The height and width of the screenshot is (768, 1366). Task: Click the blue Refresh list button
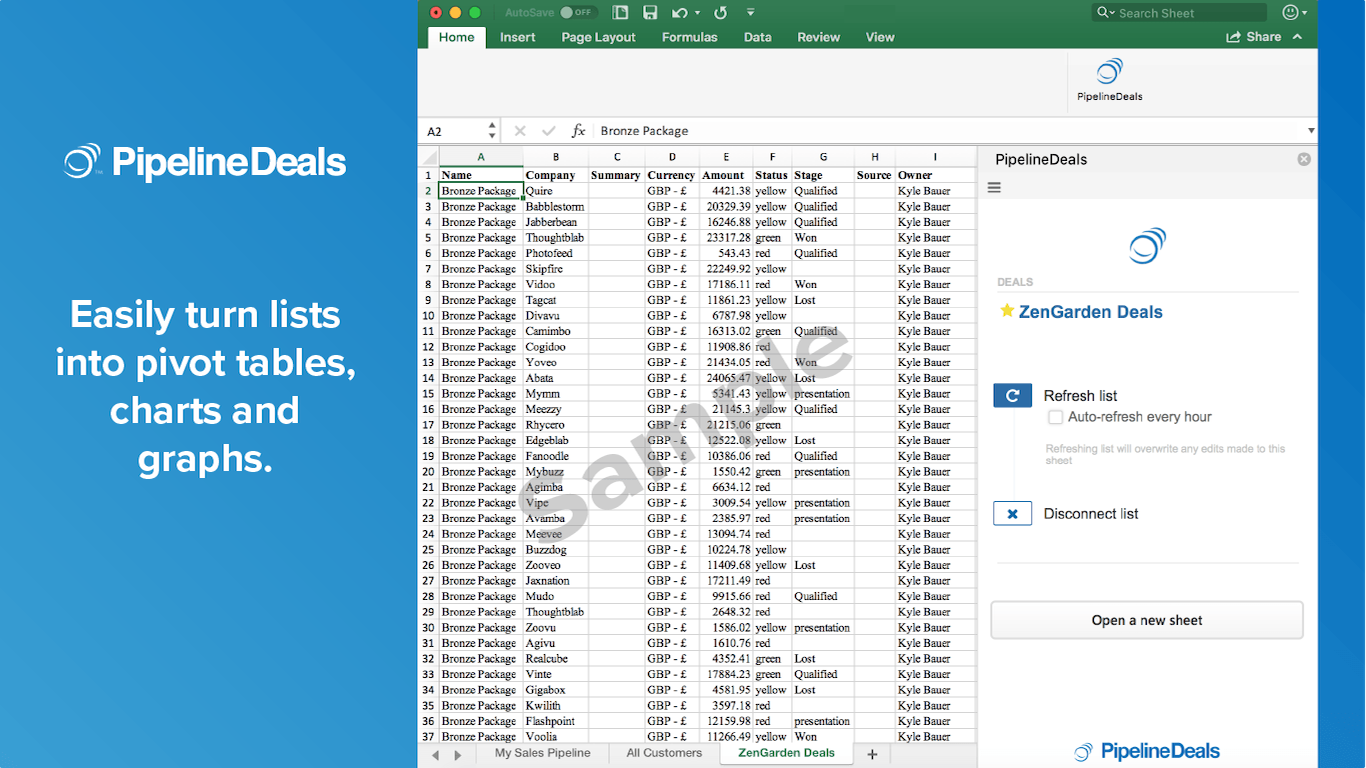1012,395
